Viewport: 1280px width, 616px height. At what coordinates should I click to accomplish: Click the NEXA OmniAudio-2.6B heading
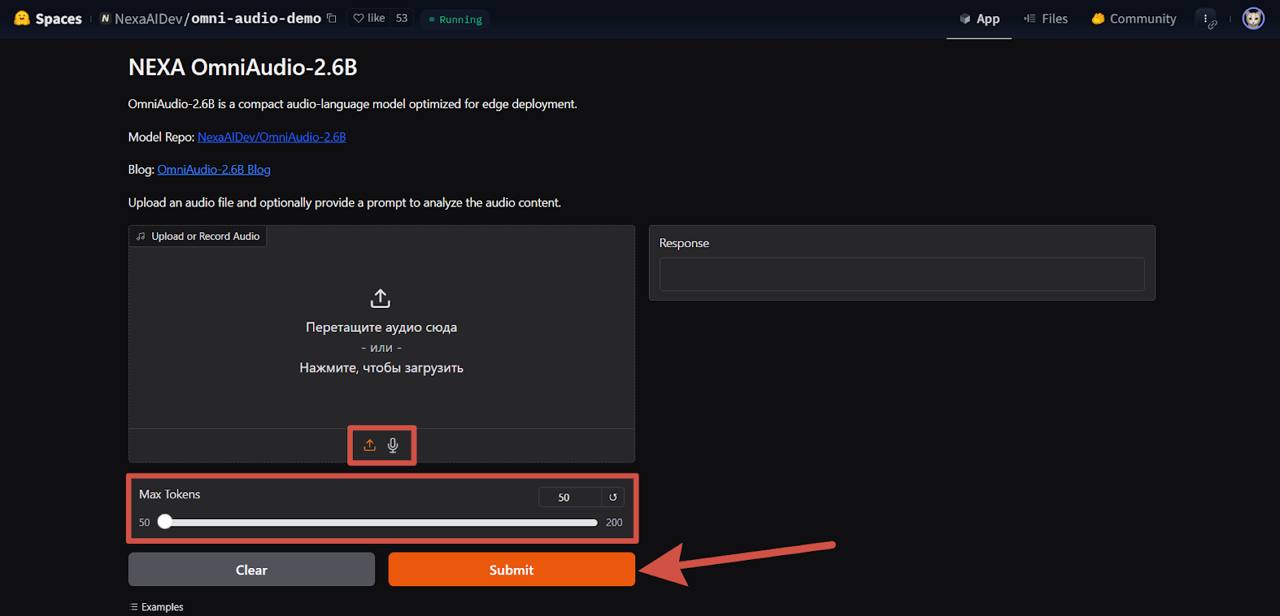[x=243, y=68]
